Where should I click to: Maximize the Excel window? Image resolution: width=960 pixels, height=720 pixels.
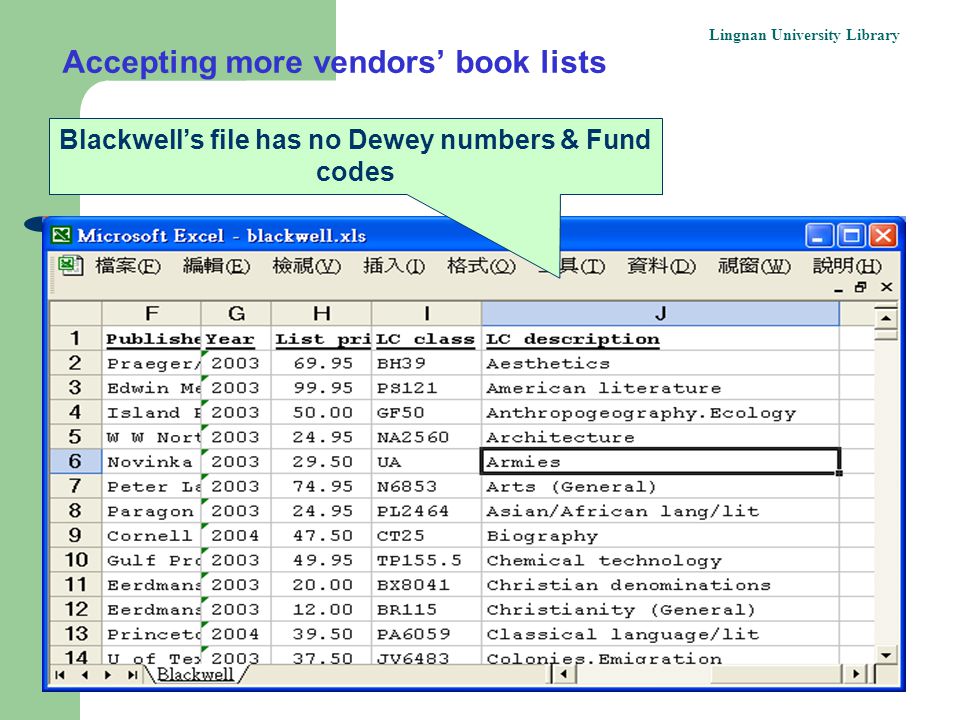point(851,235)
